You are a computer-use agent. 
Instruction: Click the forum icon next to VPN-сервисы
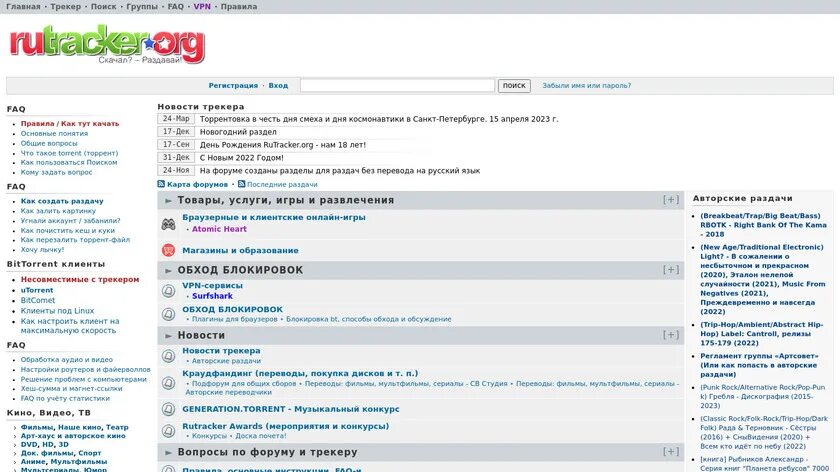(168, 291)
